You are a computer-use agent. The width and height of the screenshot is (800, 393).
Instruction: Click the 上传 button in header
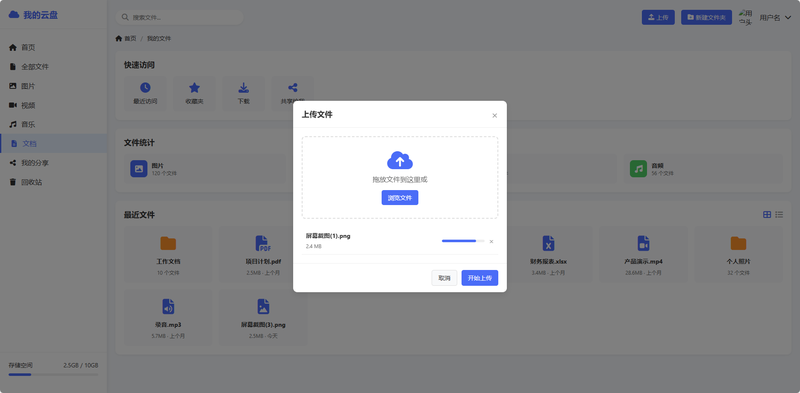(658, 17)
